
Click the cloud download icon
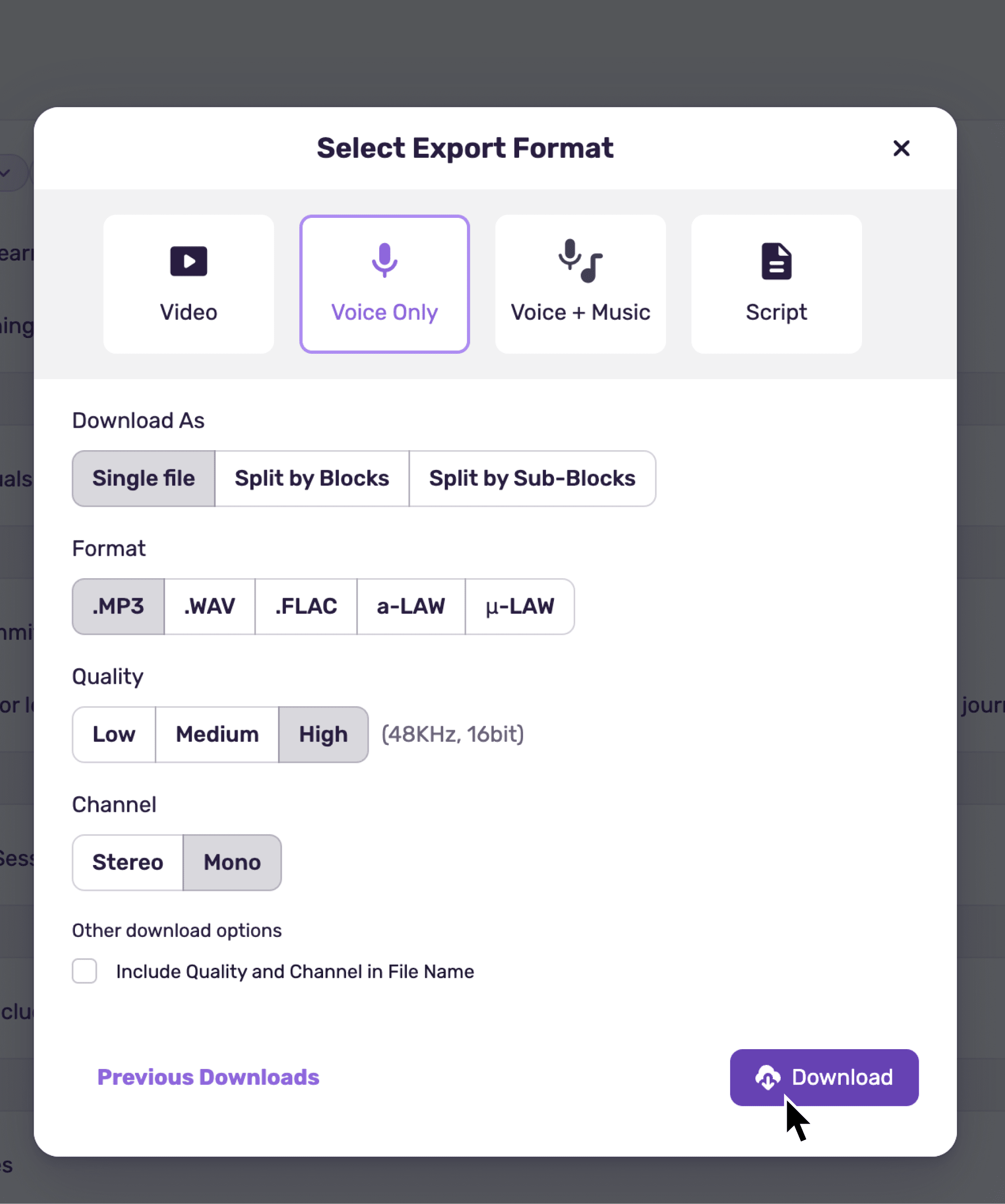pos(768,1078)
